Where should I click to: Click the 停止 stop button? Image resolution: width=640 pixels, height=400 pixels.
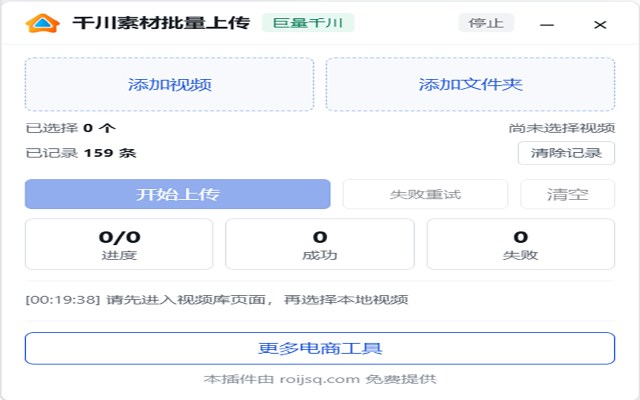click(486, 23)
